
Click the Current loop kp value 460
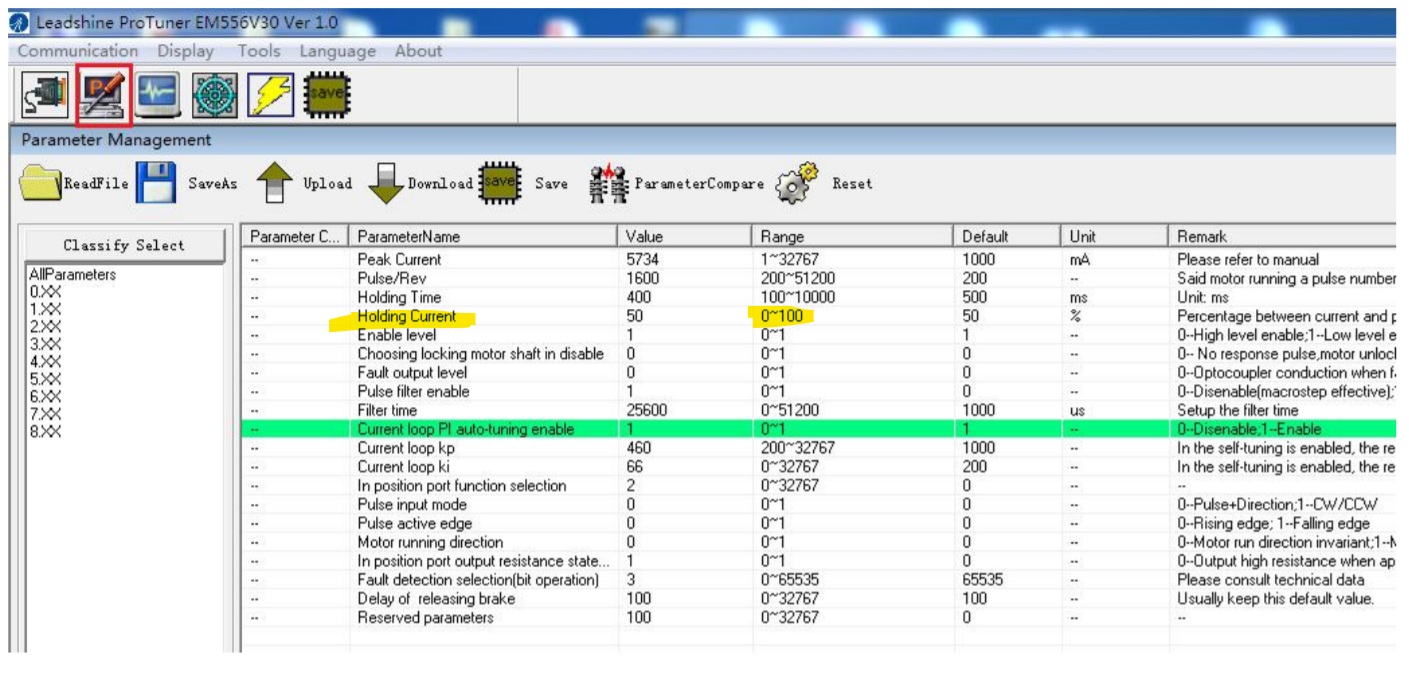[638, 448]
